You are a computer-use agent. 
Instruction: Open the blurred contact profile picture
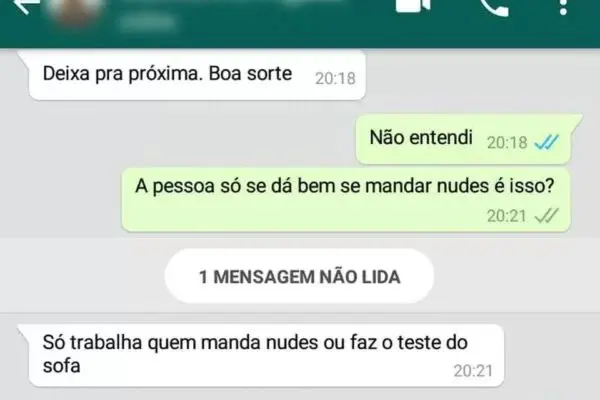[x=77, y=11]
